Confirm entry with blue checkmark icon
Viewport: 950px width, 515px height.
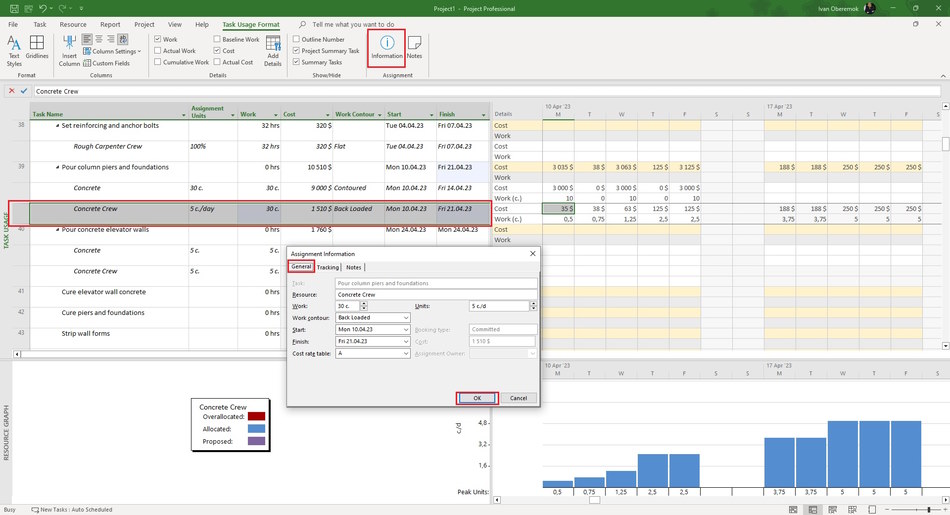pos(24,91)
